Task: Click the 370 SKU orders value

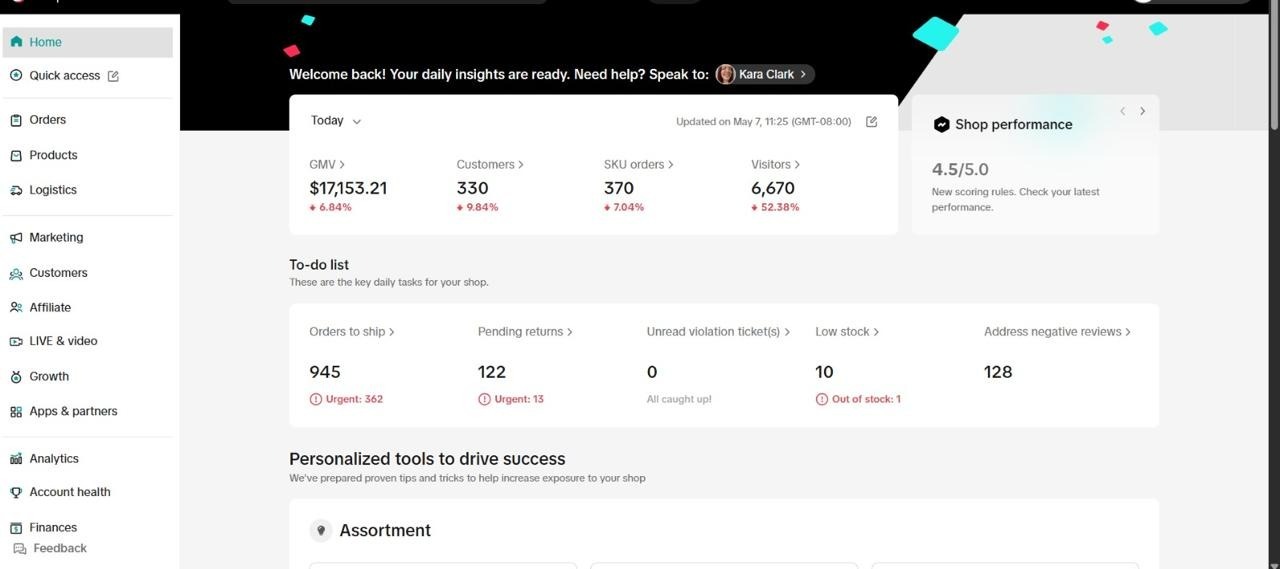Action: coord(619,188)
